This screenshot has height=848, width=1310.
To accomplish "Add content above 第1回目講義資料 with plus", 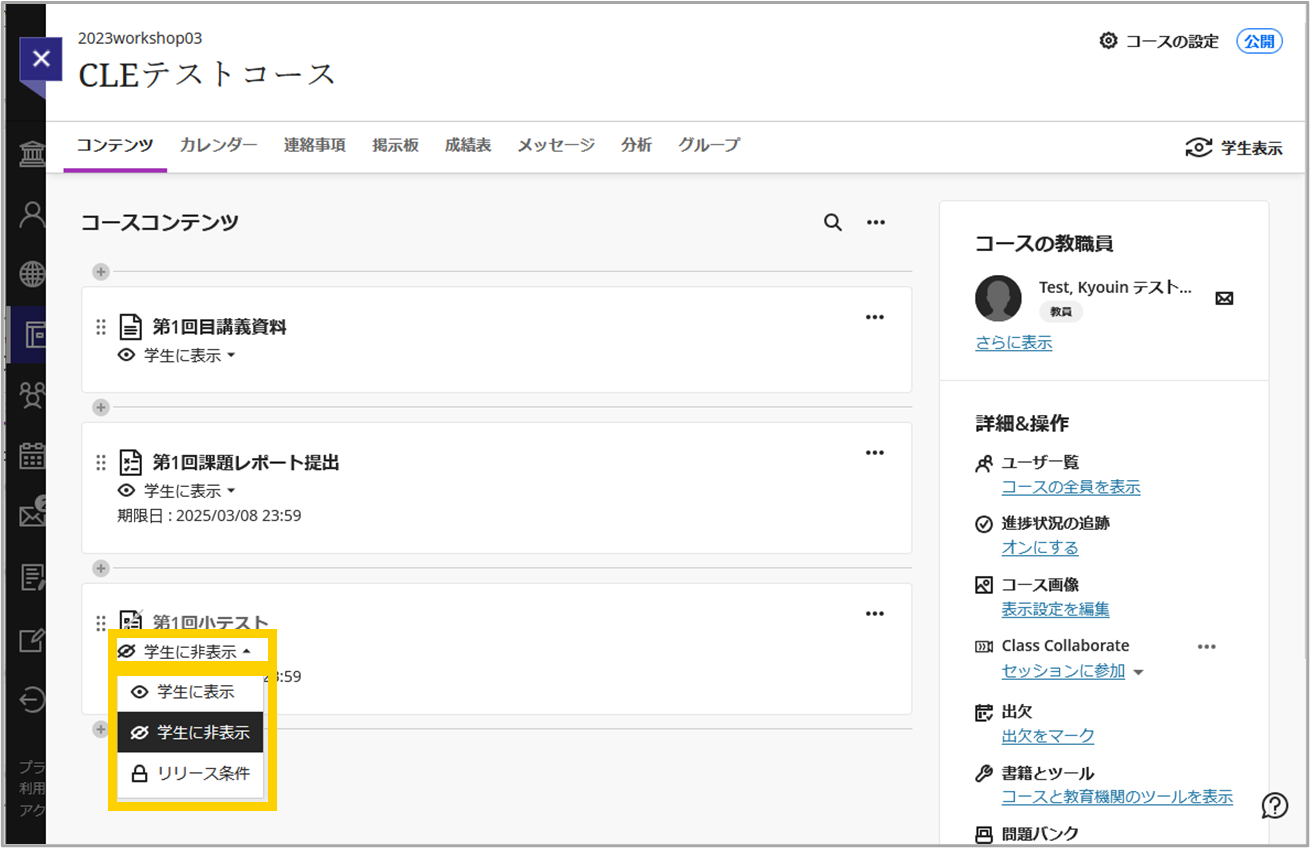I will (100, 271).
